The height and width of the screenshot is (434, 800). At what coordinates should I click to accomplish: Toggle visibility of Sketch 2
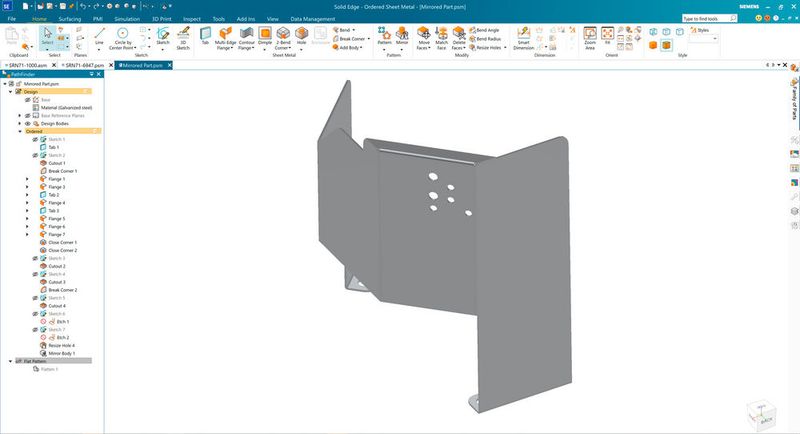tap(35, 155)
